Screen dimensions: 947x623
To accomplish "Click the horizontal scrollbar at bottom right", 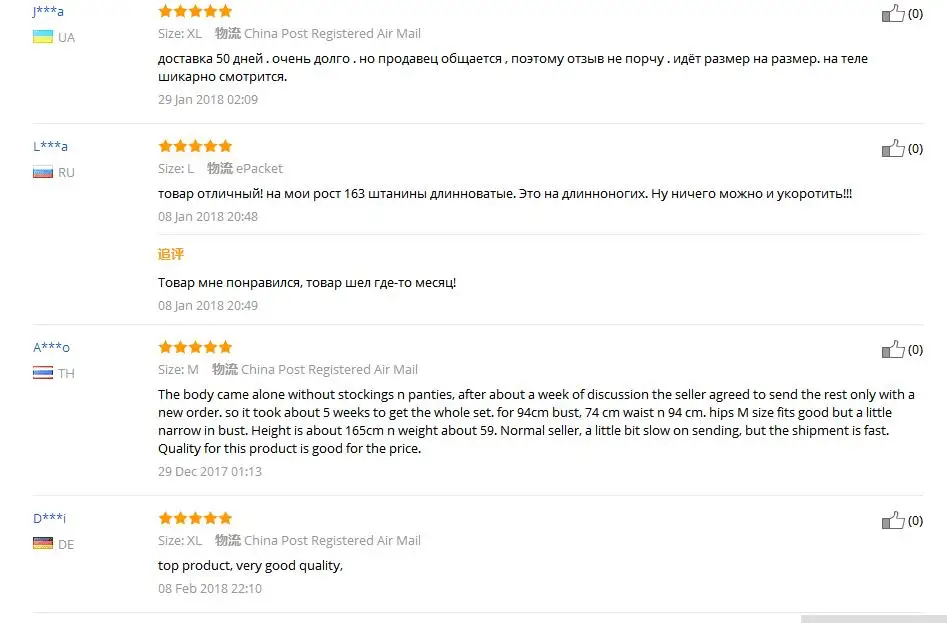I will (x=874, y=619).
